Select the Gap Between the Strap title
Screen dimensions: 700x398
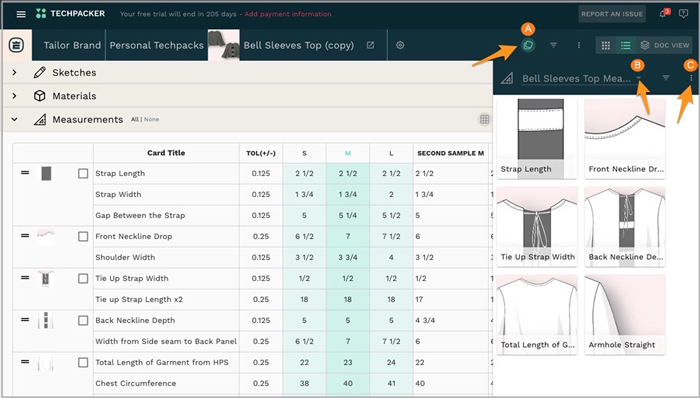(140, 215)
